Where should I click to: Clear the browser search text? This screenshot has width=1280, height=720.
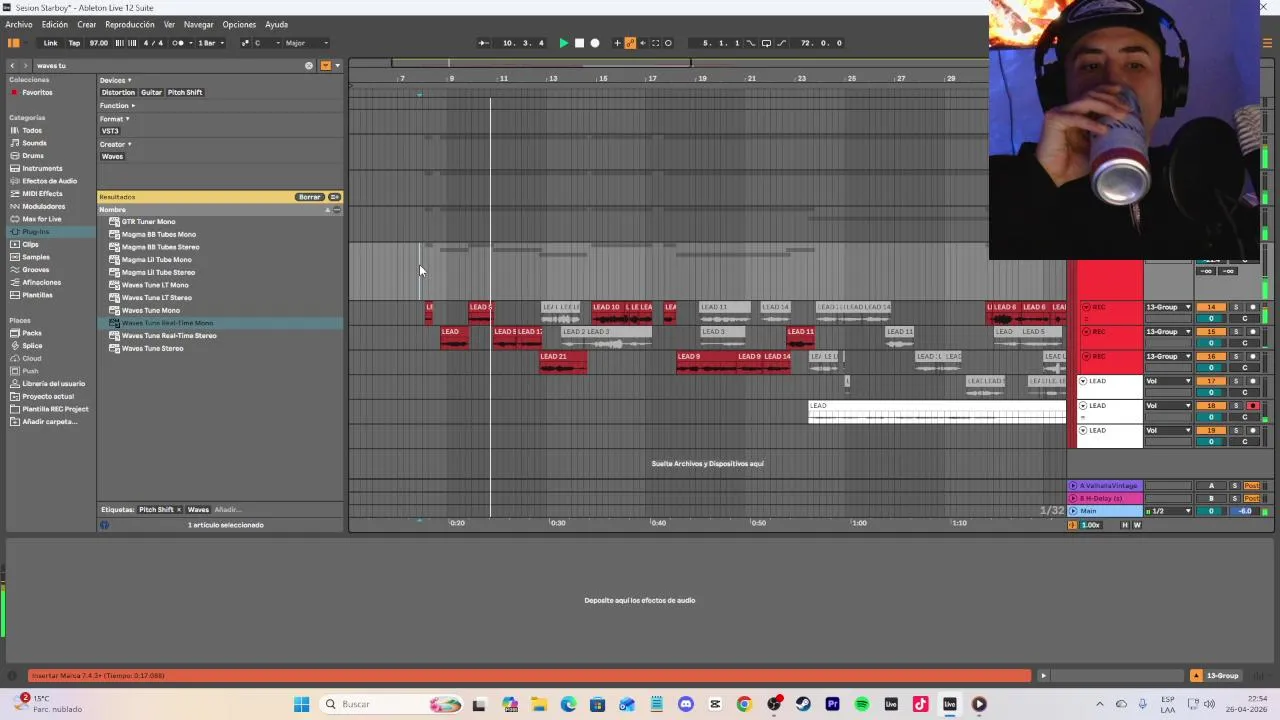coord(309,65)
